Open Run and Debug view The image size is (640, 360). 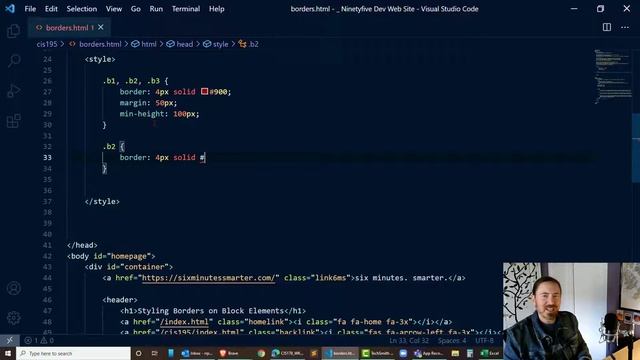[13, 91]
